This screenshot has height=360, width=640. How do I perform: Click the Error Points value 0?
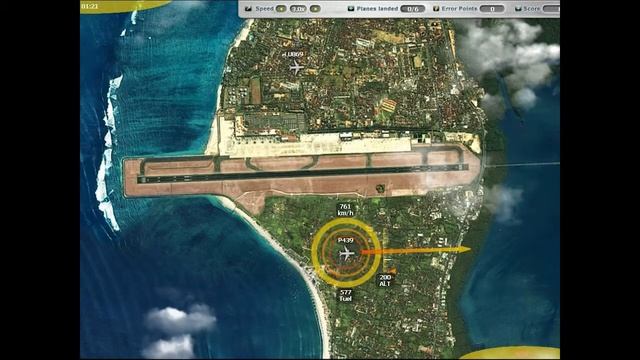(492, 9)
